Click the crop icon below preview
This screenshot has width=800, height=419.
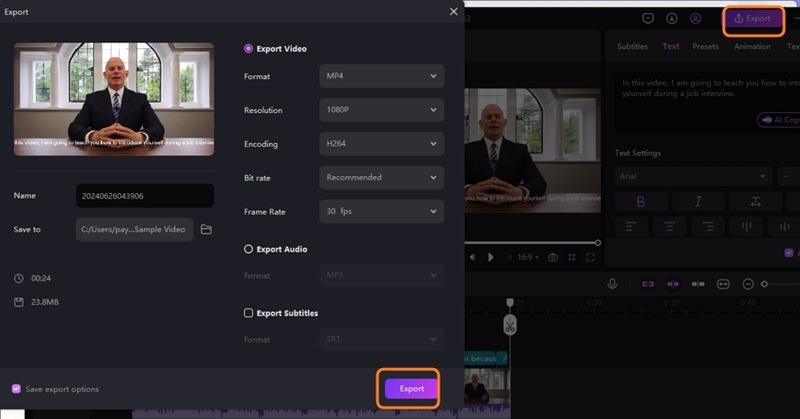tap(571, 257)
